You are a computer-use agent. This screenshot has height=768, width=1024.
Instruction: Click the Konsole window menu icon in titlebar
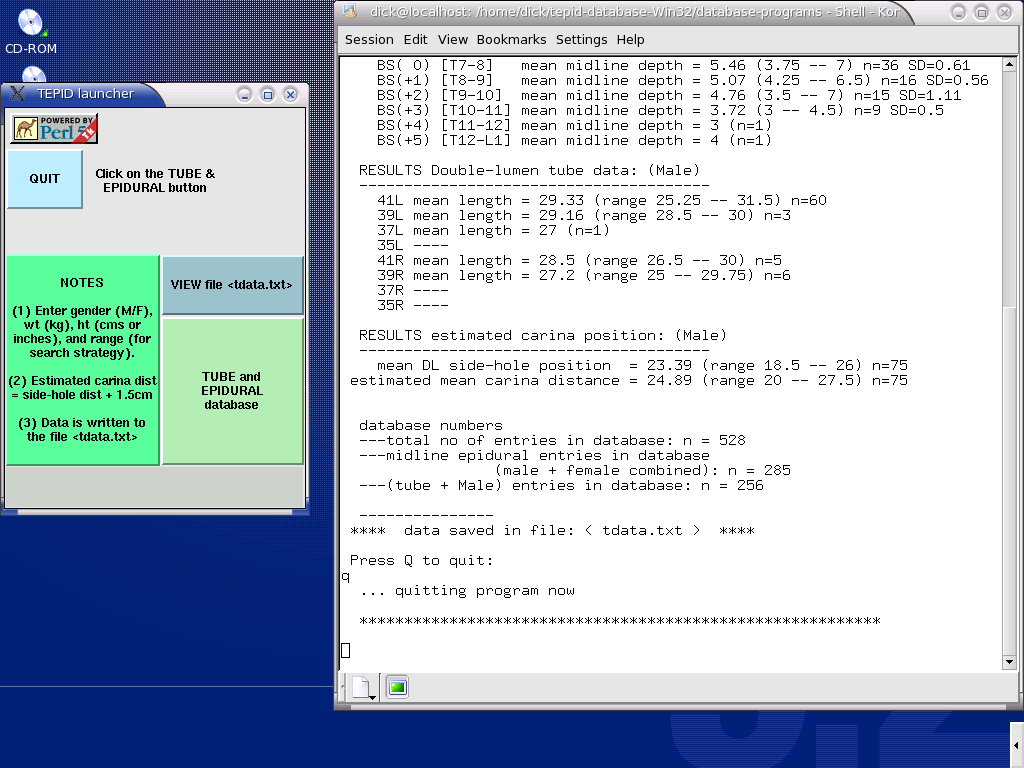pyautogui.click(x=349, y=12)
